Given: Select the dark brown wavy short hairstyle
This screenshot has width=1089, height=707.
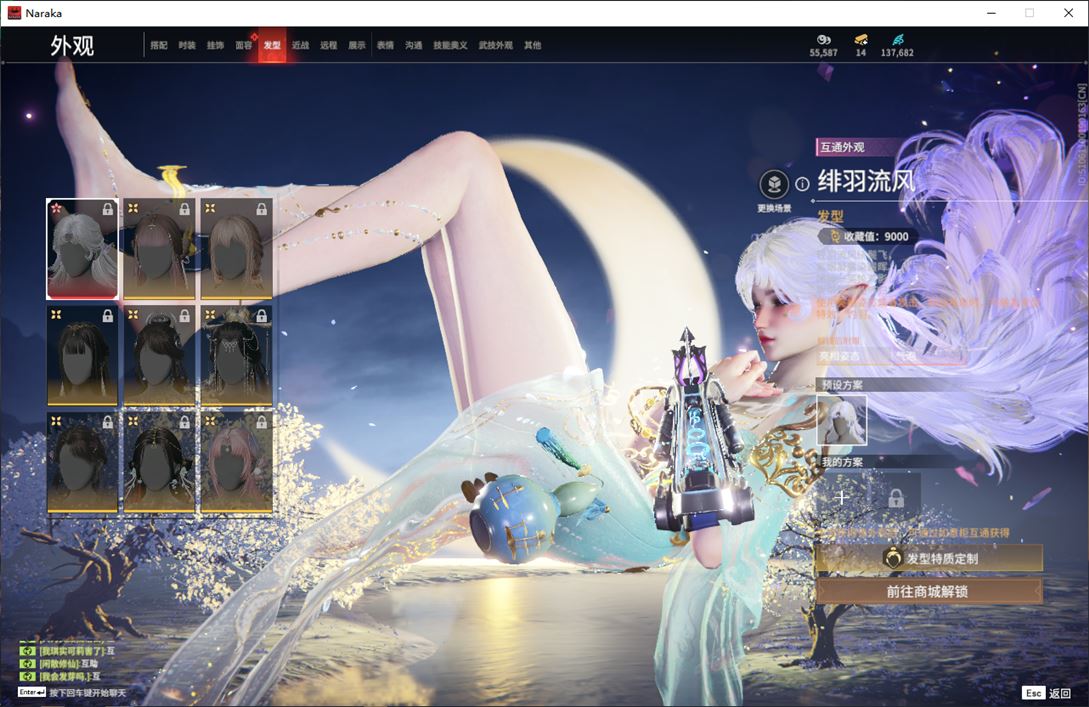Looking at the screenshot, I should tap(83, 463).
